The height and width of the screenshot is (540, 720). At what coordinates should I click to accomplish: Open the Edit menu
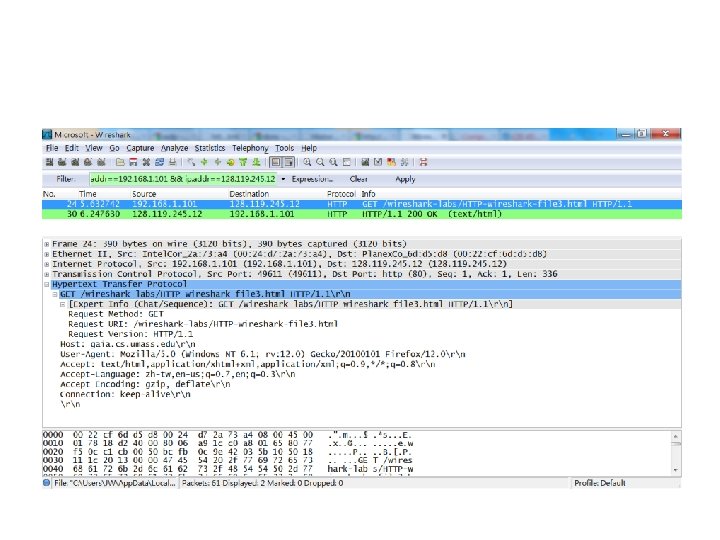(72, 148)
